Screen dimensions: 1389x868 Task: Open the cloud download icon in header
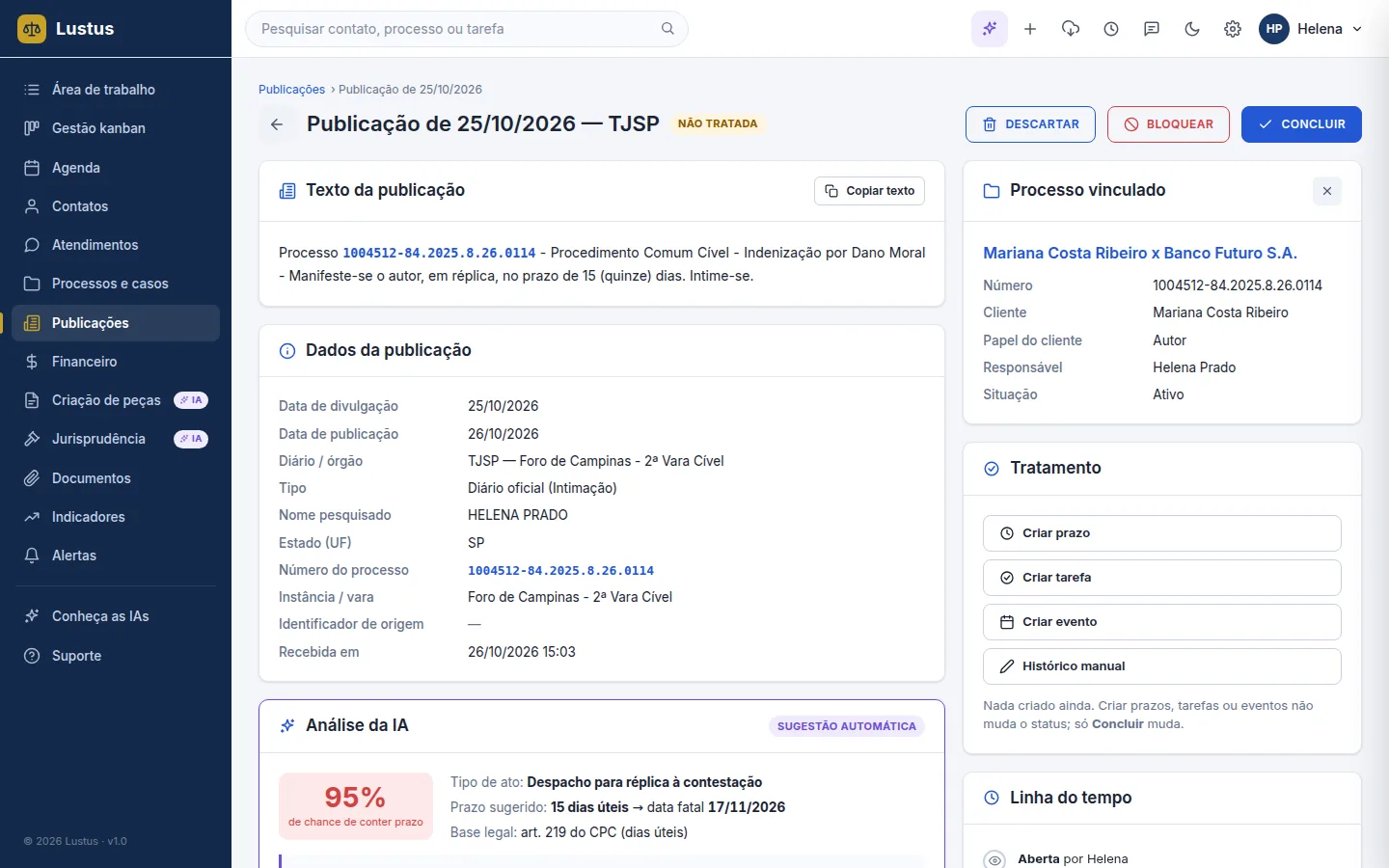[x=1071, y=29]
